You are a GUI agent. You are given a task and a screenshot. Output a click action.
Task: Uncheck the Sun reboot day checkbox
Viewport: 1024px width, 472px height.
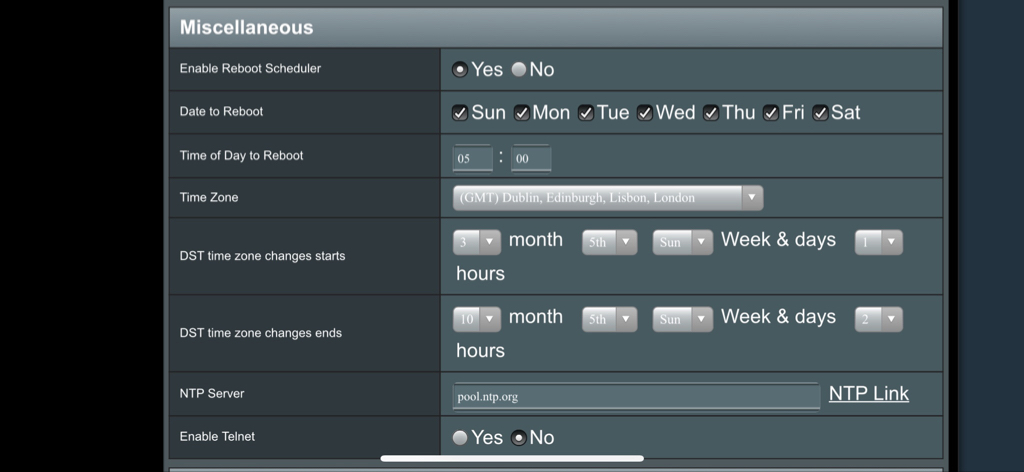(x=460, y=113)
